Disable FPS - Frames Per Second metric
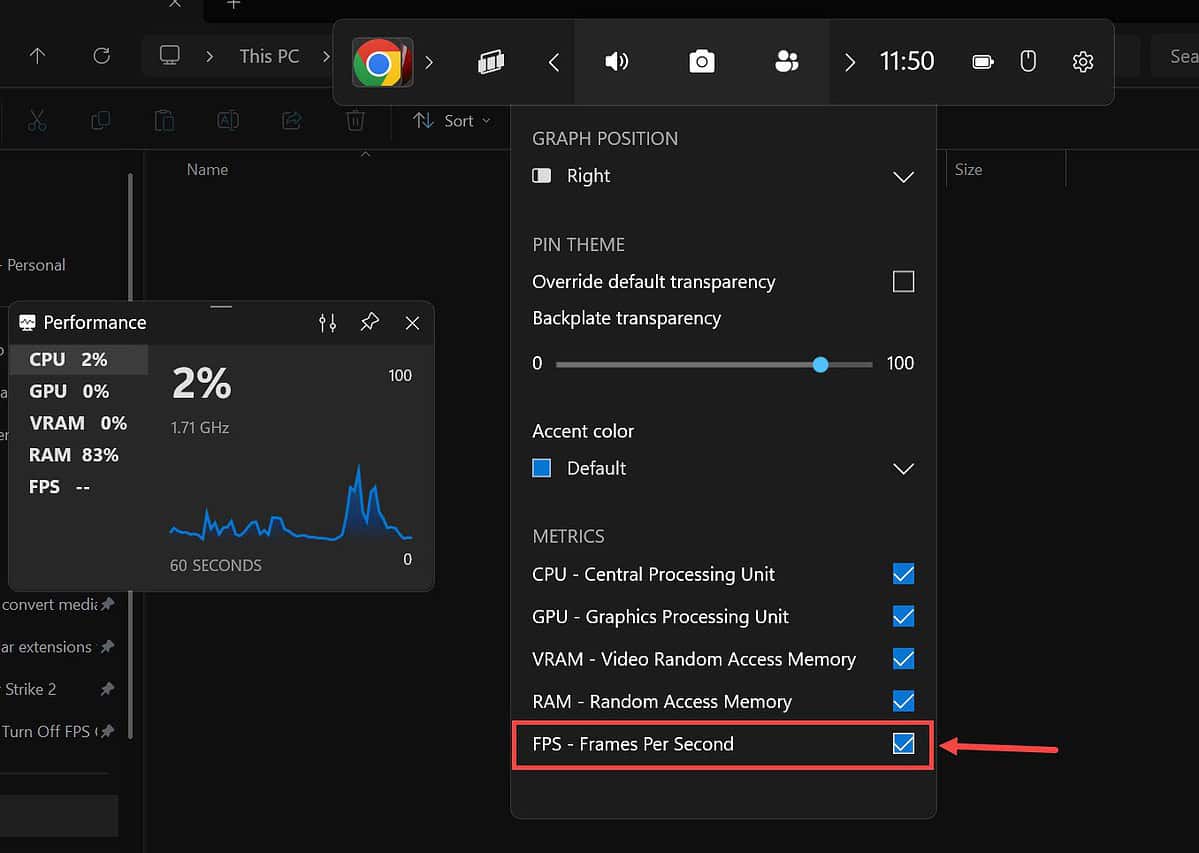The image size is (1199, 853). (903, 744)
